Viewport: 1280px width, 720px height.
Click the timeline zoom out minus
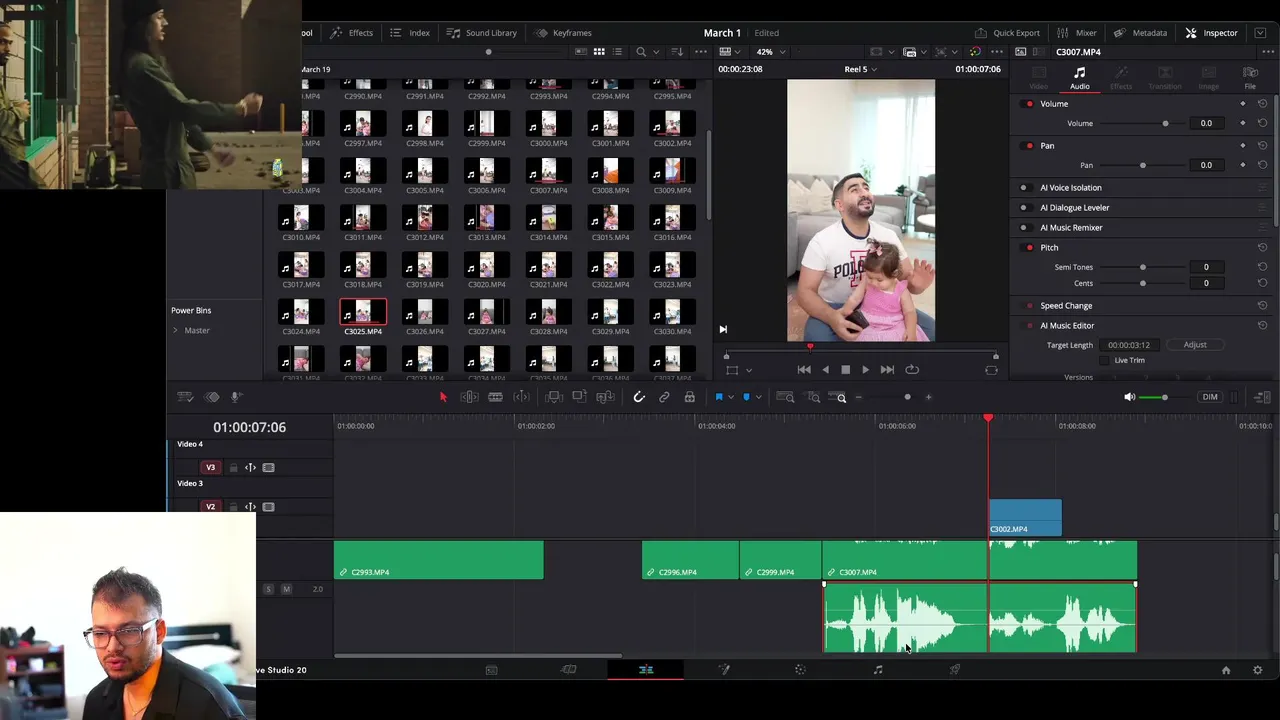click(x=858, y=397)
